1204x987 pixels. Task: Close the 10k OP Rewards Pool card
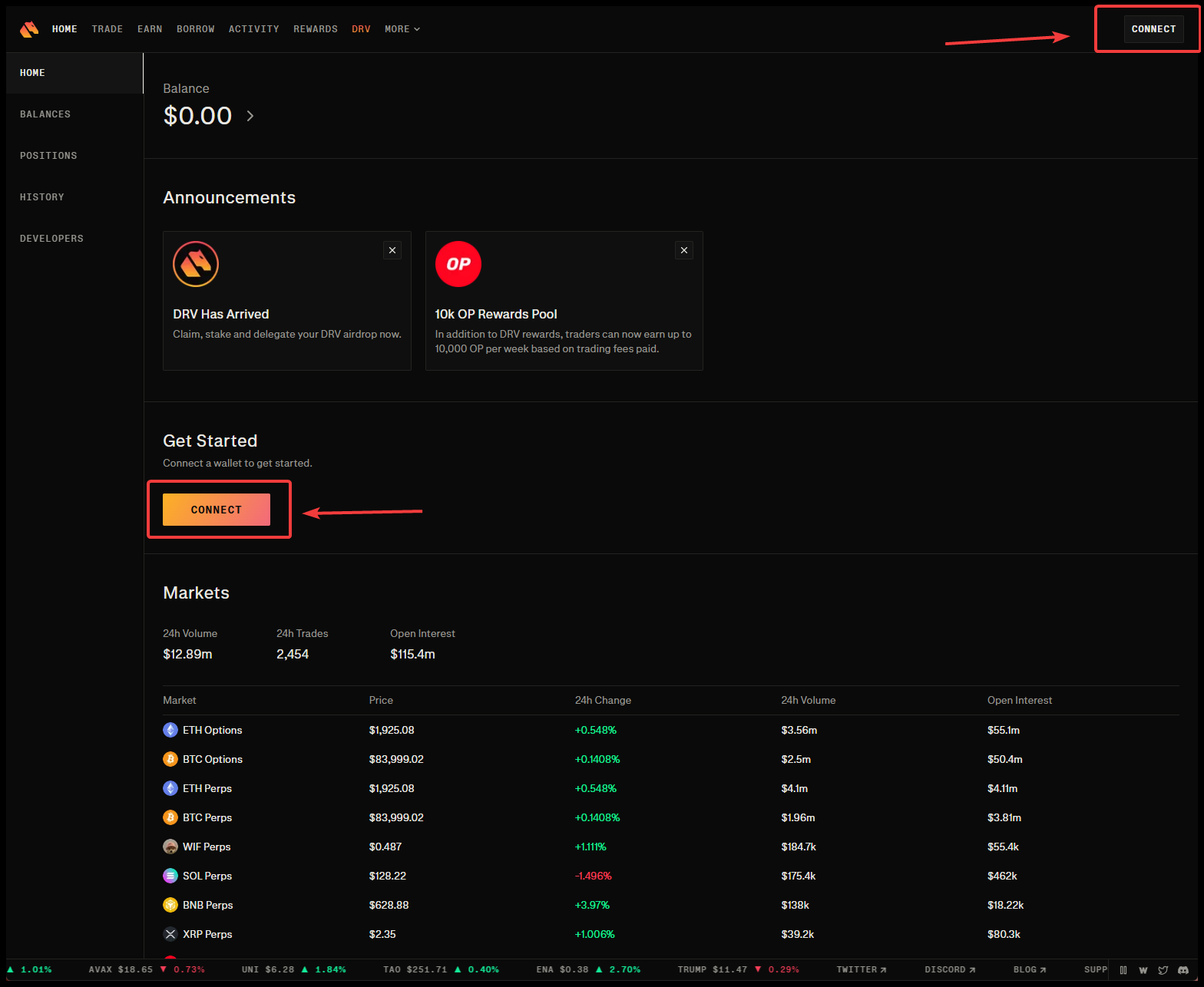pos(684,250)
